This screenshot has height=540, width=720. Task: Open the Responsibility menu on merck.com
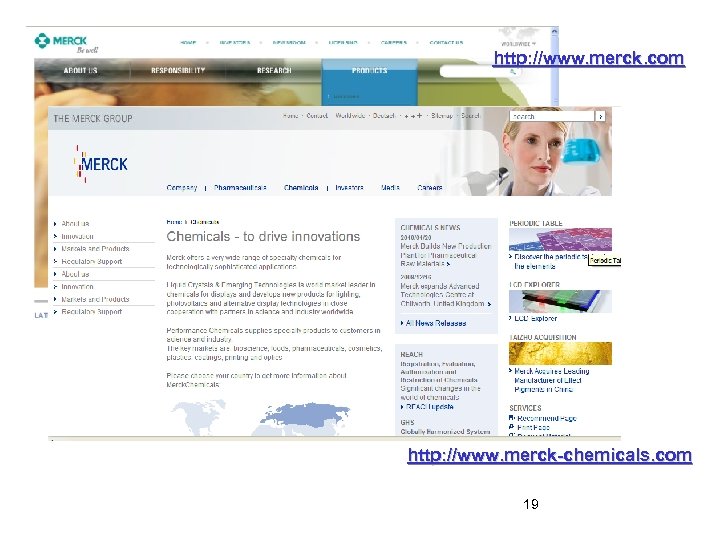(x=178, y=71)
